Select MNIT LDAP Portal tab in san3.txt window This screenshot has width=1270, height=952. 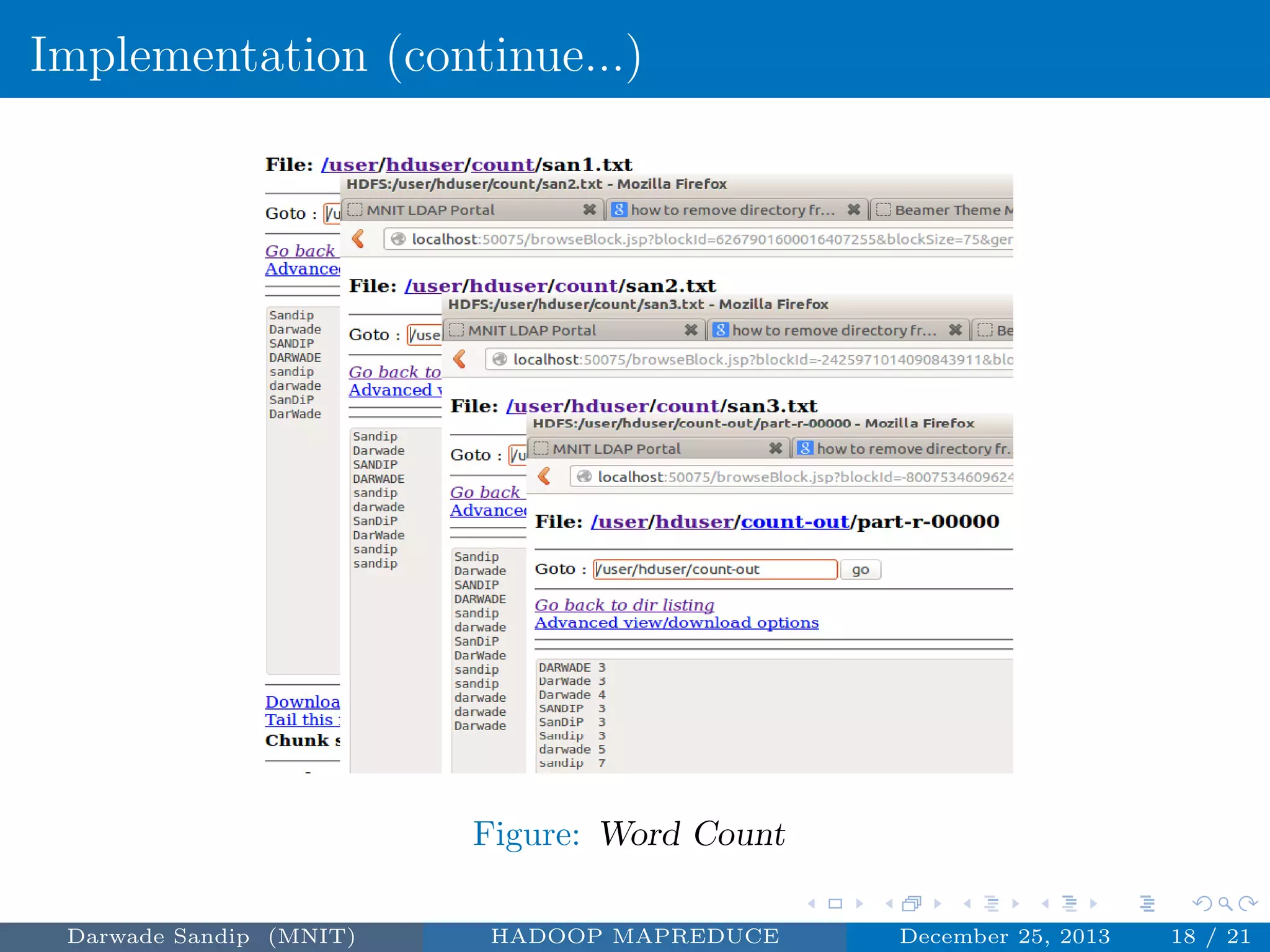pos(573,330)
